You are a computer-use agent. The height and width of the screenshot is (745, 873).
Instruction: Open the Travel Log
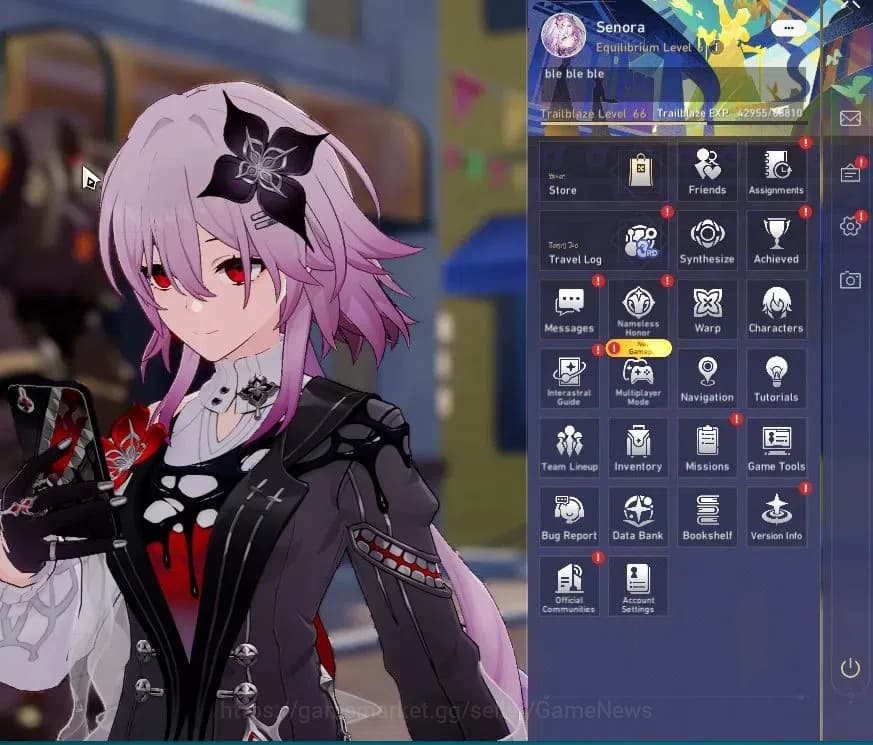pos(603,241)
